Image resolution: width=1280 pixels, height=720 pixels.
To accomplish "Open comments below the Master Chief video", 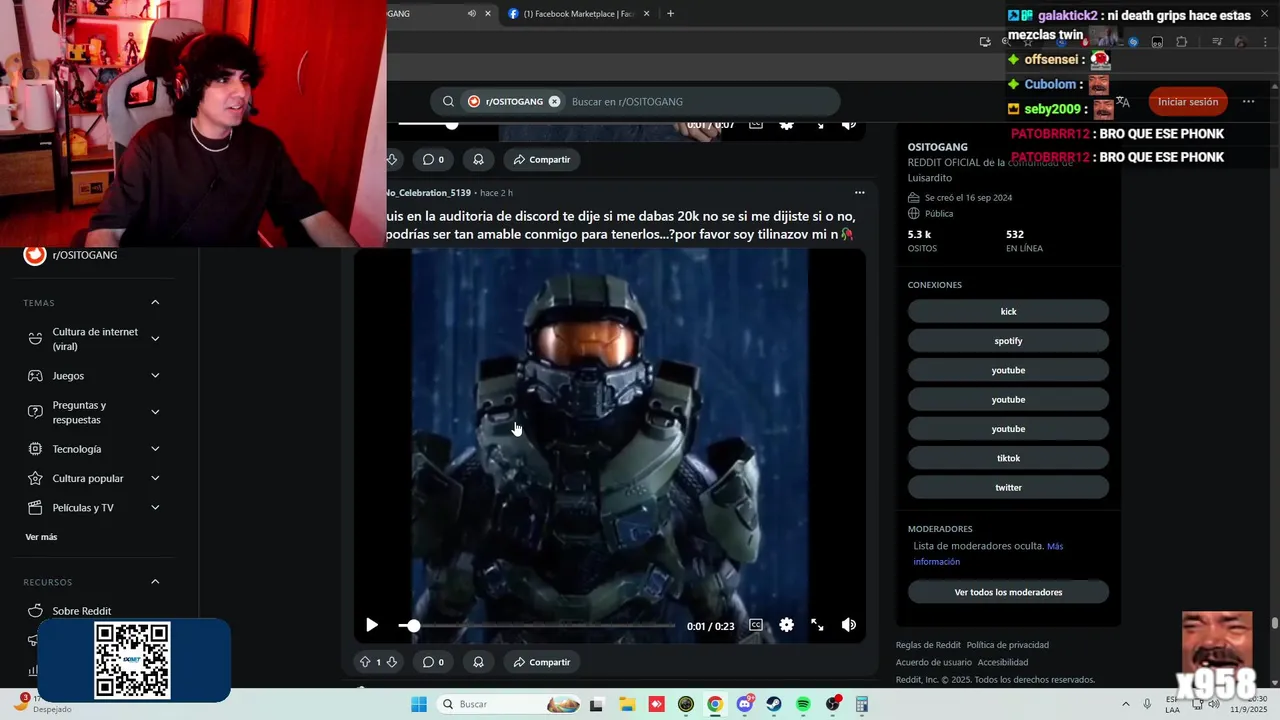I will click(x=433, y=662).
